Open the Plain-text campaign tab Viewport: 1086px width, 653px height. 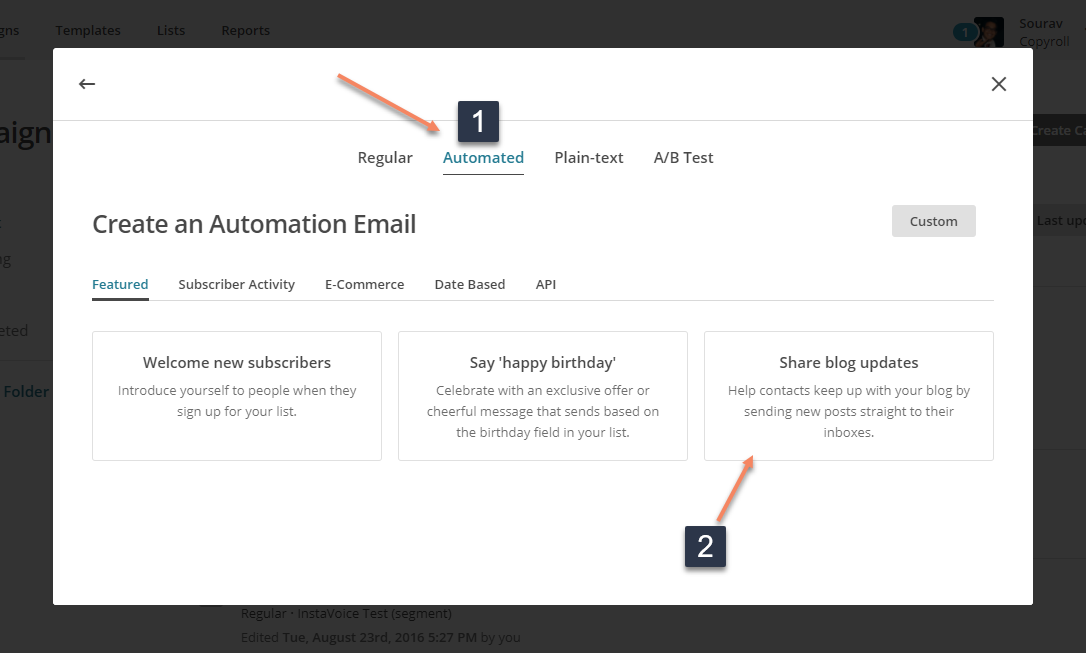tap(589, 157)
